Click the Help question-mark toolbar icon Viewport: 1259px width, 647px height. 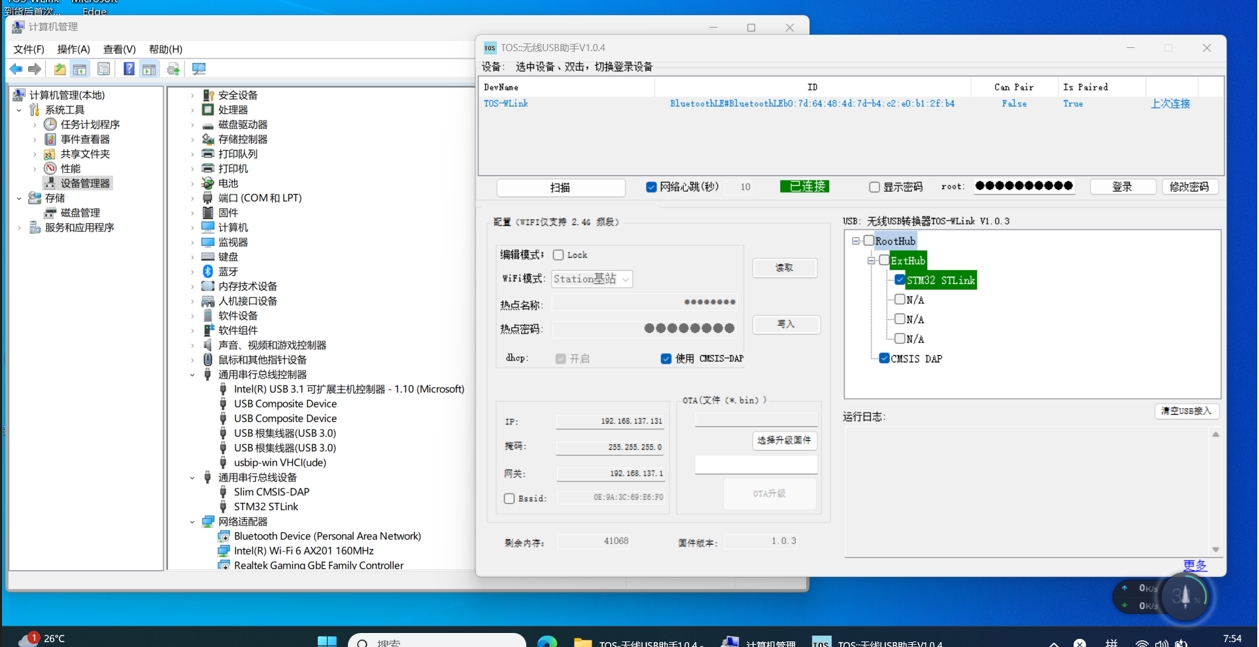[x=129, y=69]
